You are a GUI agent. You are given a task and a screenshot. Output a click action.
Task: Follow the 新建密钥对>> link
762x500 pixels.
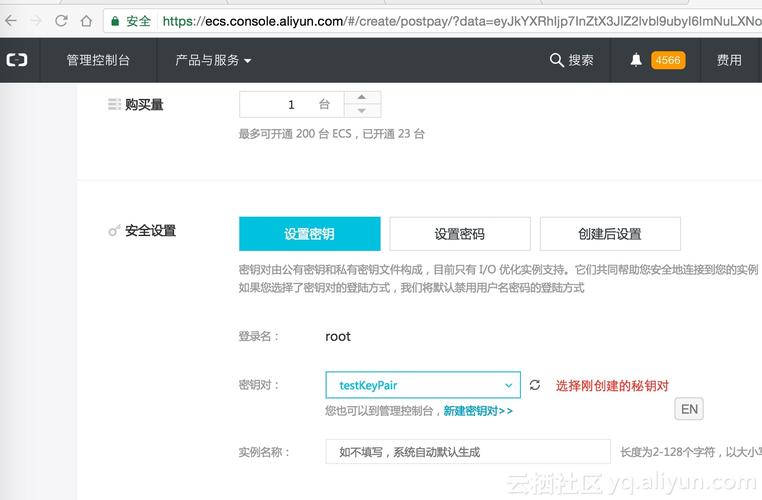478,411
